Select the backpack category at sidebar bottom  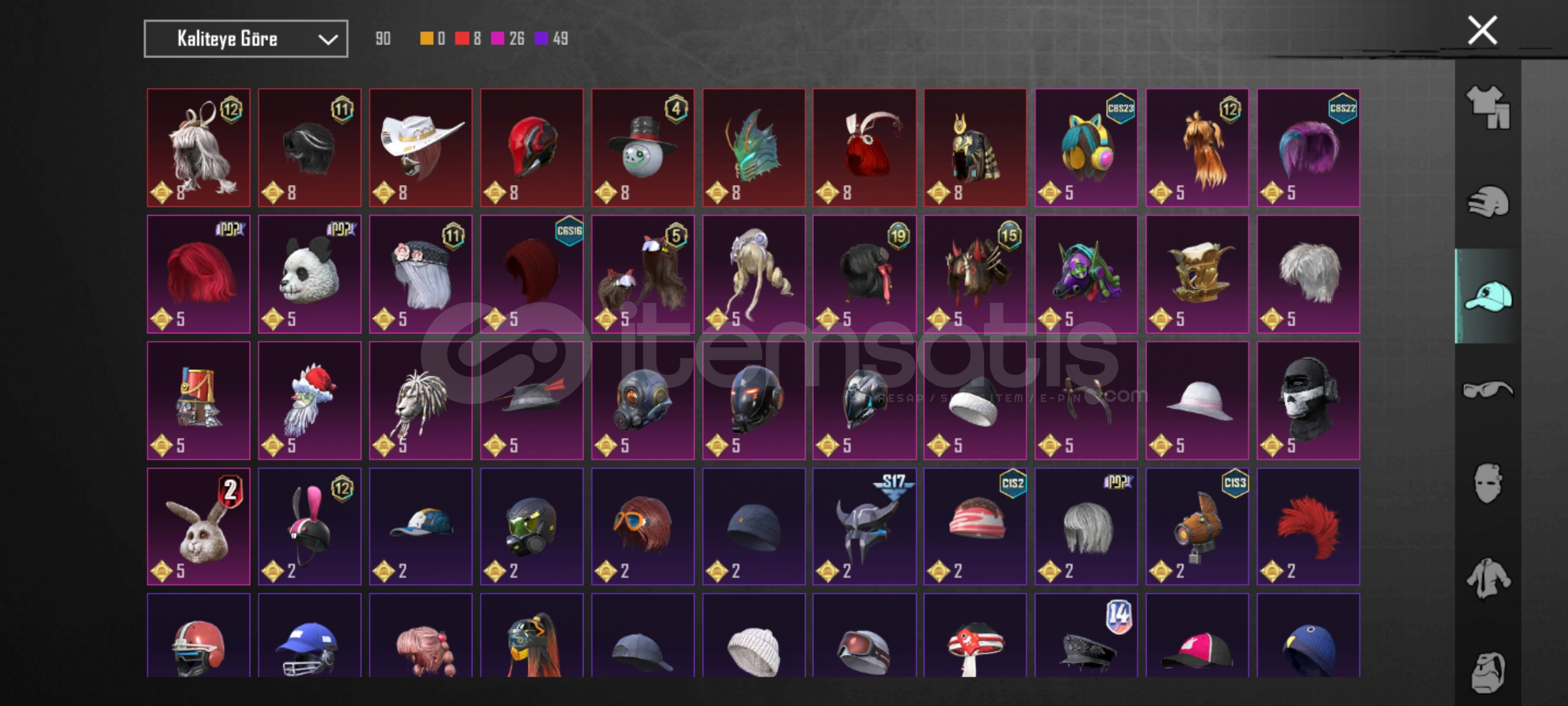tap(1488, 671)
